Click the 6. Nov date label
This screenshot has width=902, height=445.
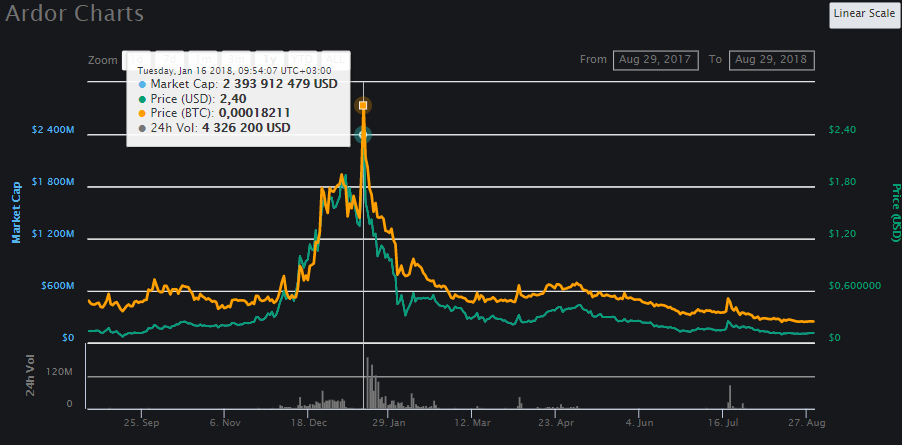point(224,423)
